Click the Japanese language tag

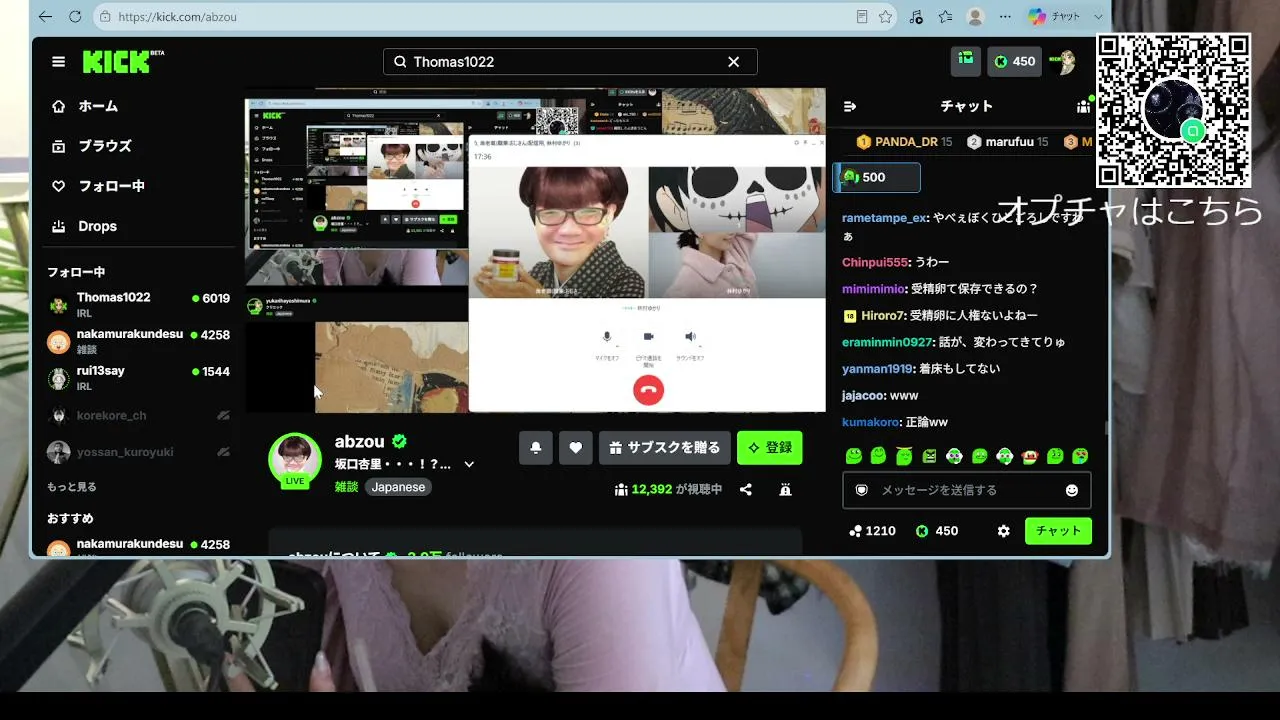pos(398,487)
